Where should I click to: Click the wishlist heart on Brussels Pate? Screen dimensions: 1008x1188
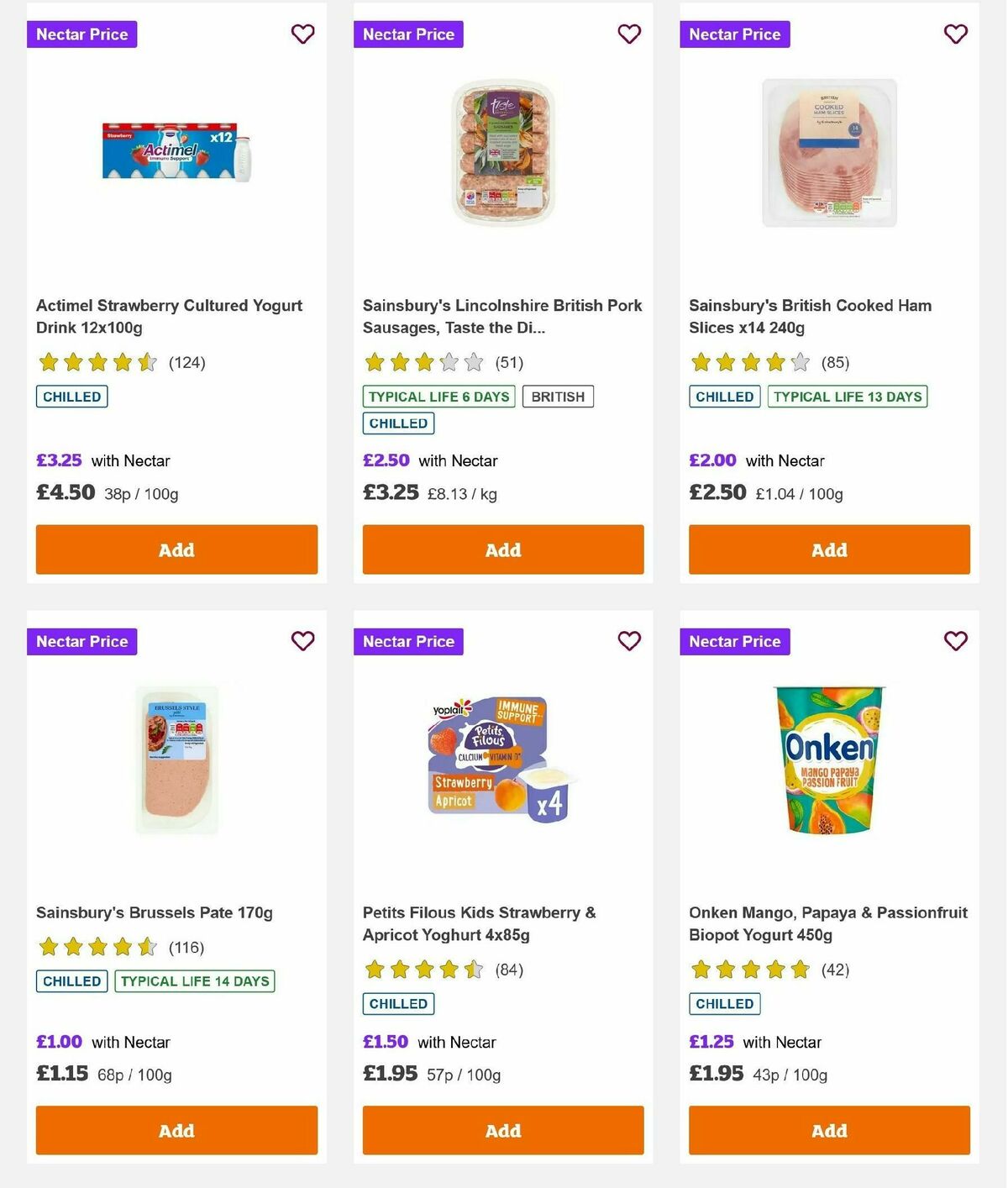pos(302,641)
